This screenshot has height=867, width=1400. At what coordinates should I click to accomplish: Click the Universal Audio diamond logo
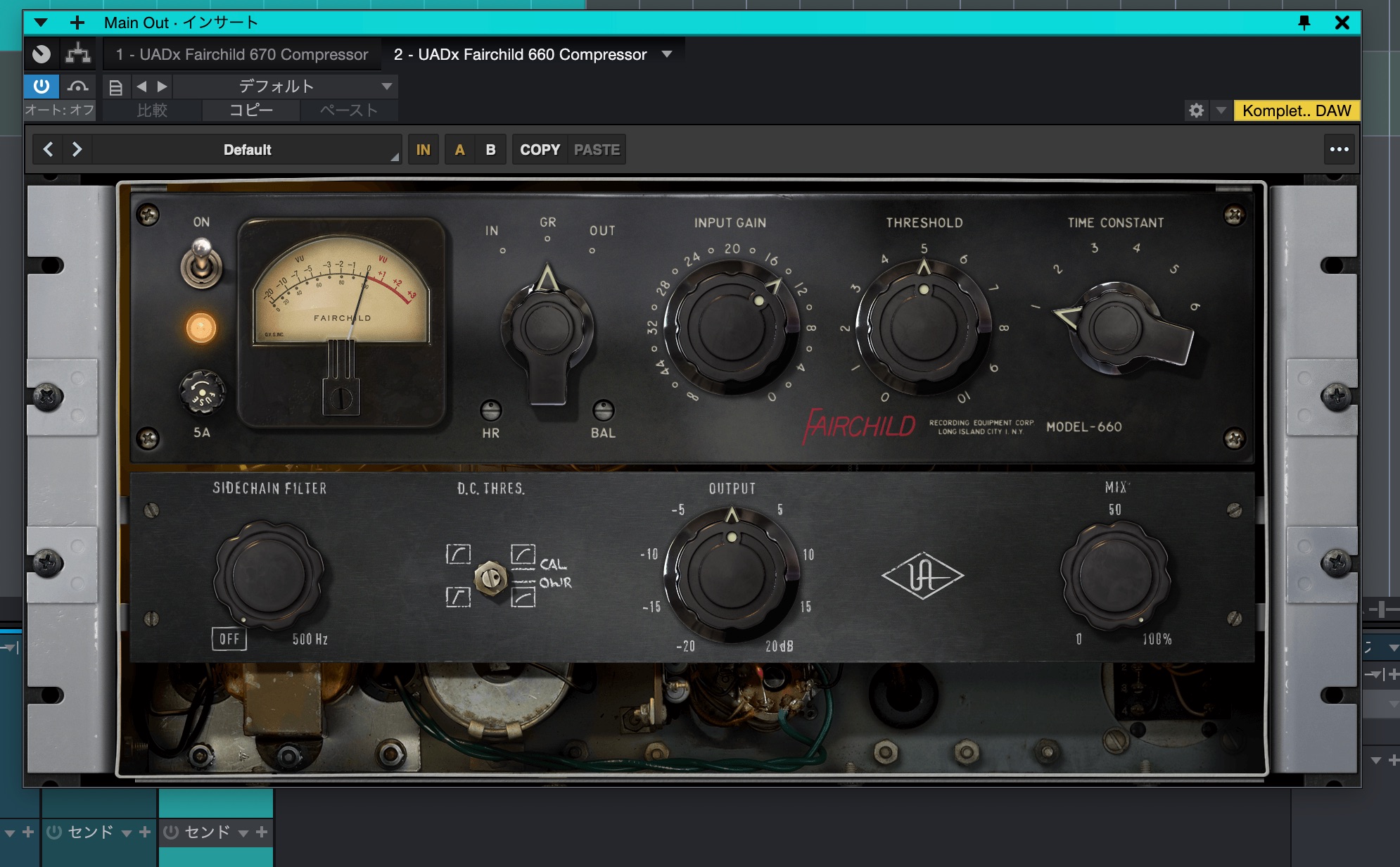[922, 576]
